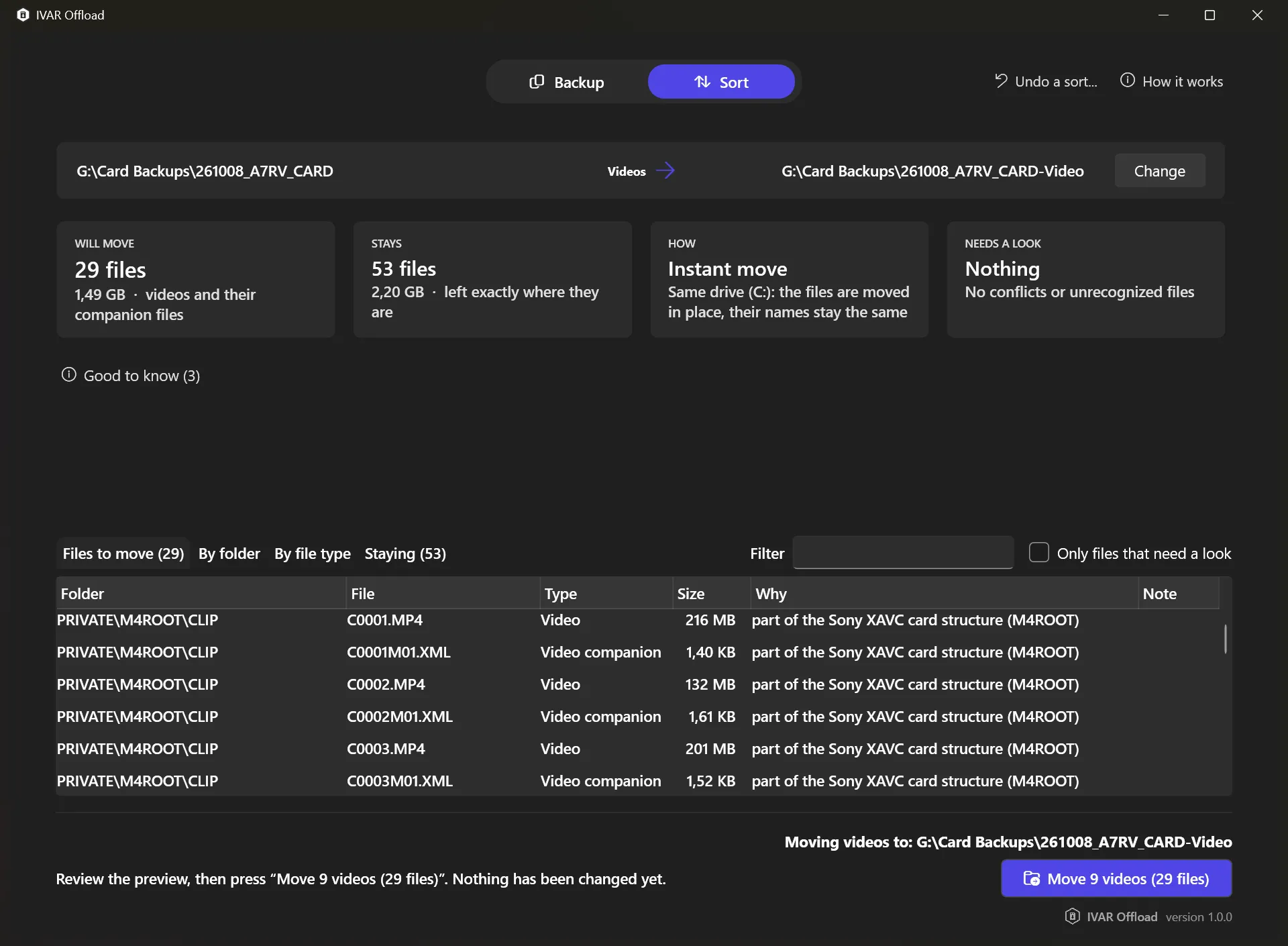
Task: Click the WILL MOVE 29 files card
Action: tap(196, 279)
